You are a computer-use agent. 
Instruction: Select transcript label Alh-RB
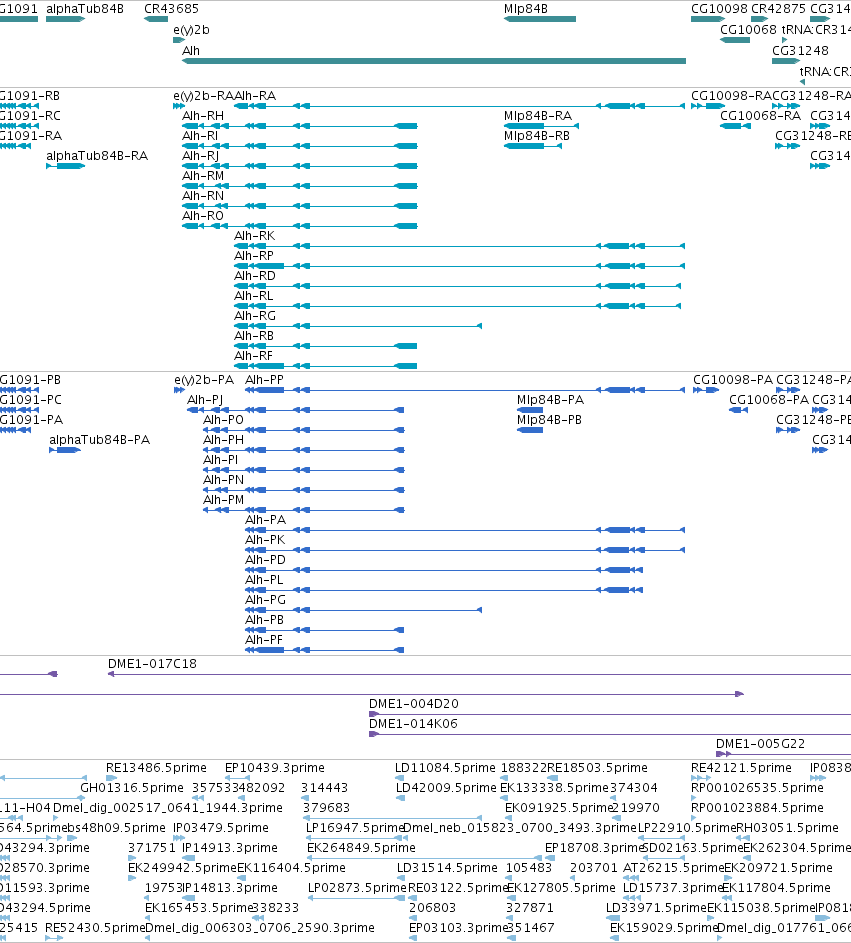(254, 336)
